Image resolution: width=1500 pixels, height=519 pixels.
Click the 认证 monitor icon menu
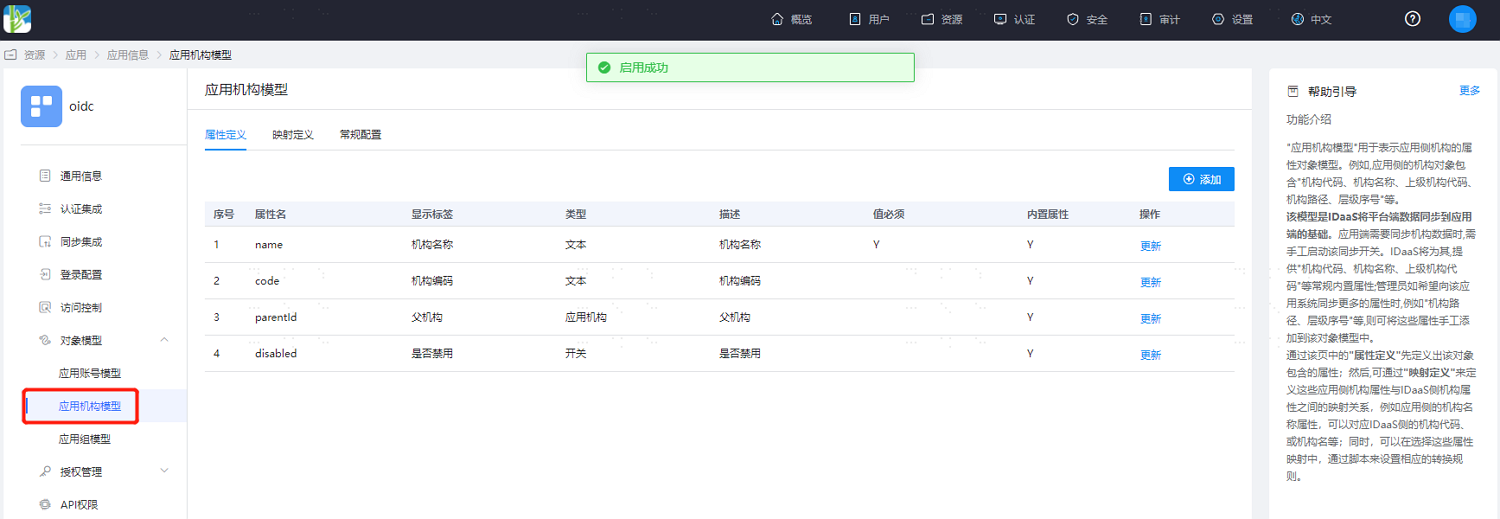coord(1014,19)
